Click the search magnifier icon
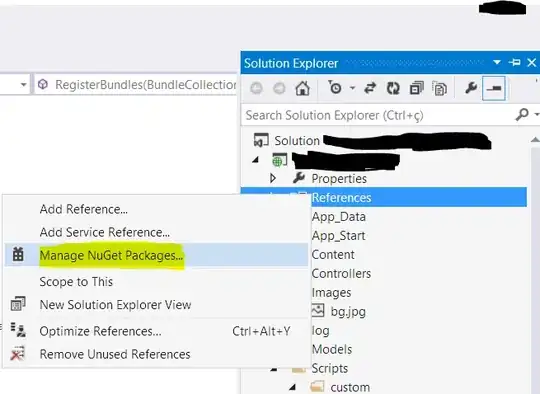 click(x=522, y=114)
